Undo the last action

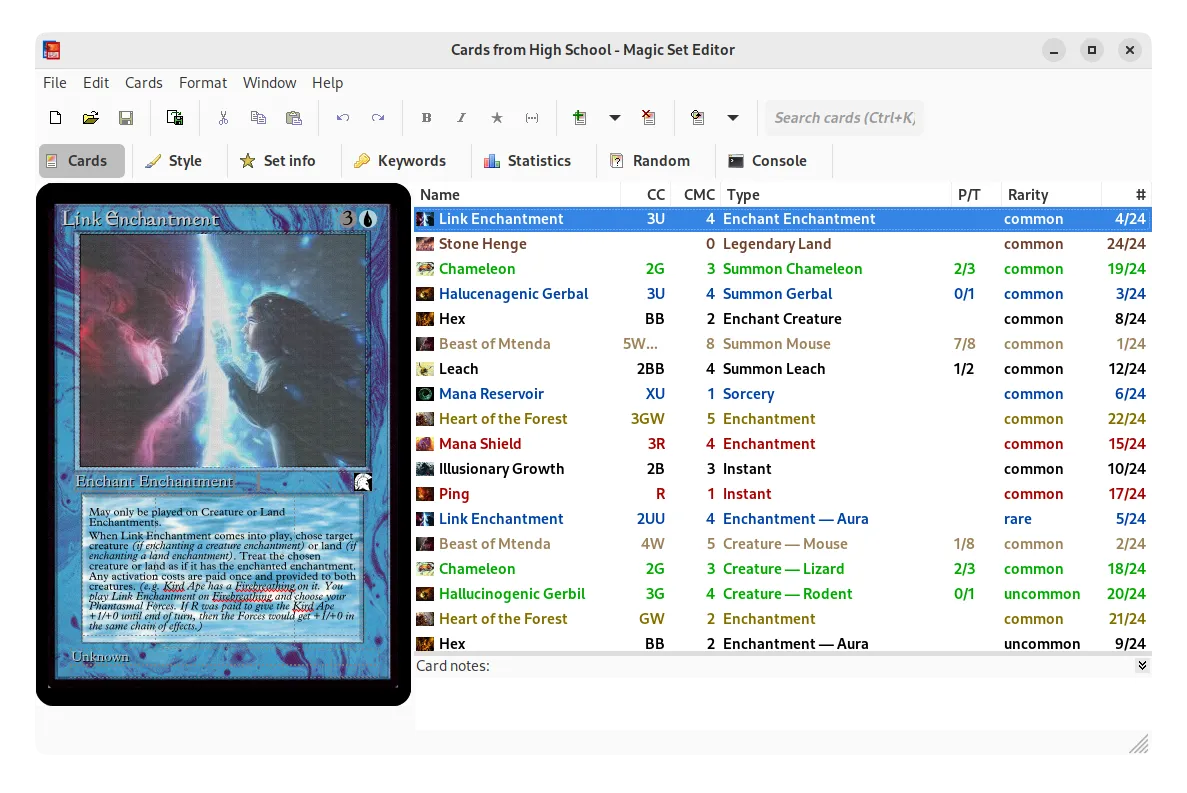click(343, 118)
